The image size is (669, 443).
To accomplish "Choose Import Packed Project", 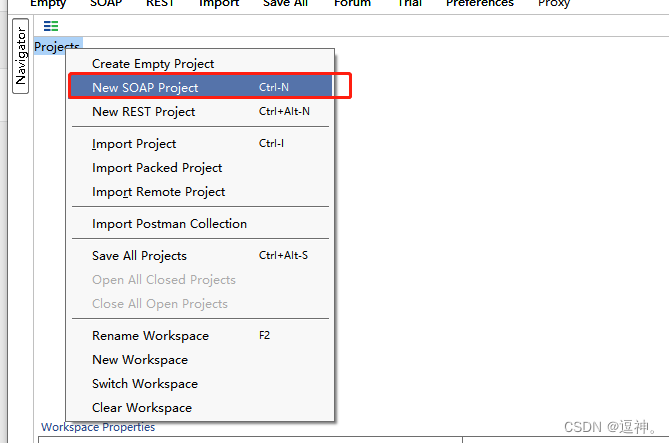I will coord(200,168).
